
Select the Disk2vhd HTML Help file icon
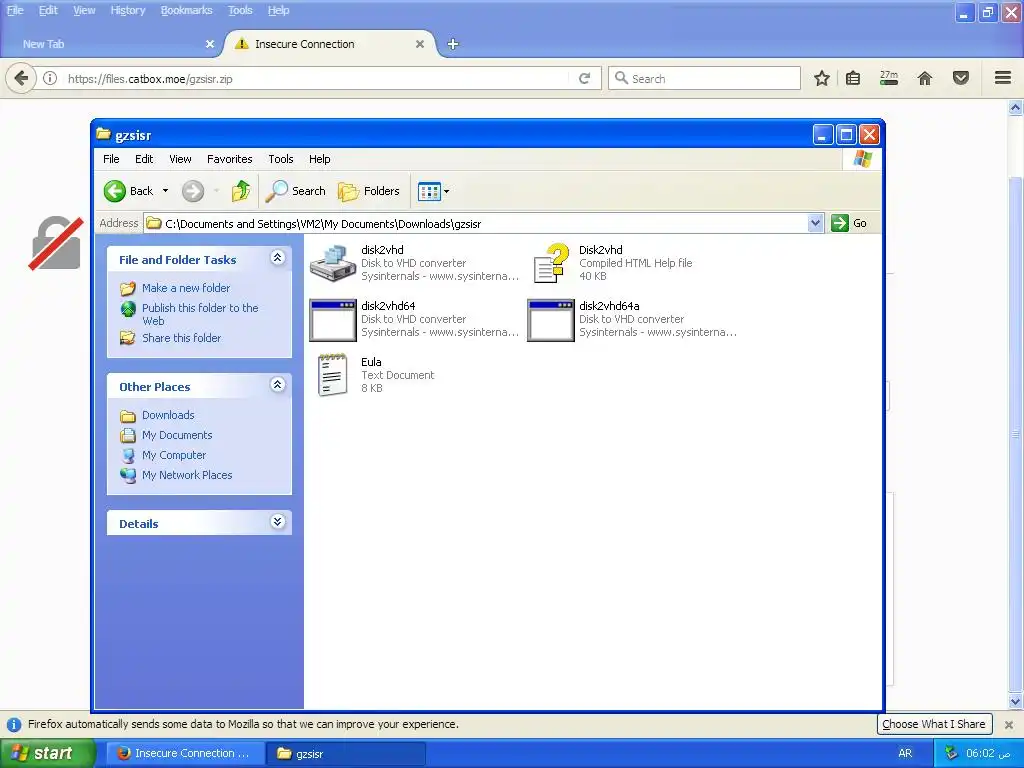point(551,263)
